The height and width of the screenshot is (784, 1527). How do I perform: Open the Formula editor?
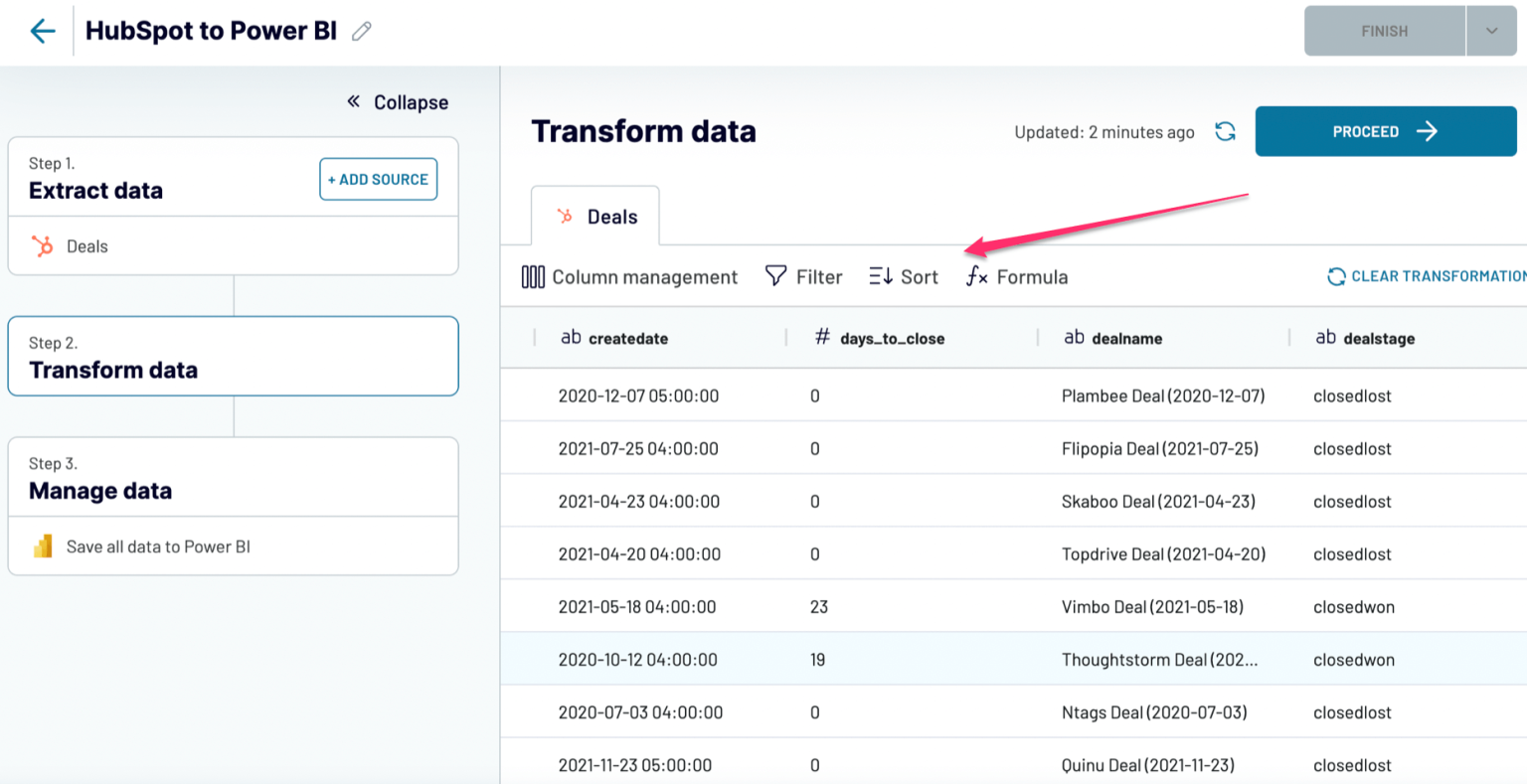pos(1016,276)
